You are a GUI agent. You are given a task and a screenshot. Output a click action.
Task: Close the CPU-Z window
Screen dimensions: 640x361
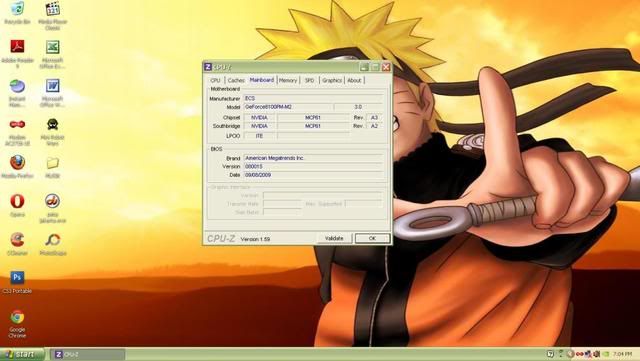tap(386, 67)
